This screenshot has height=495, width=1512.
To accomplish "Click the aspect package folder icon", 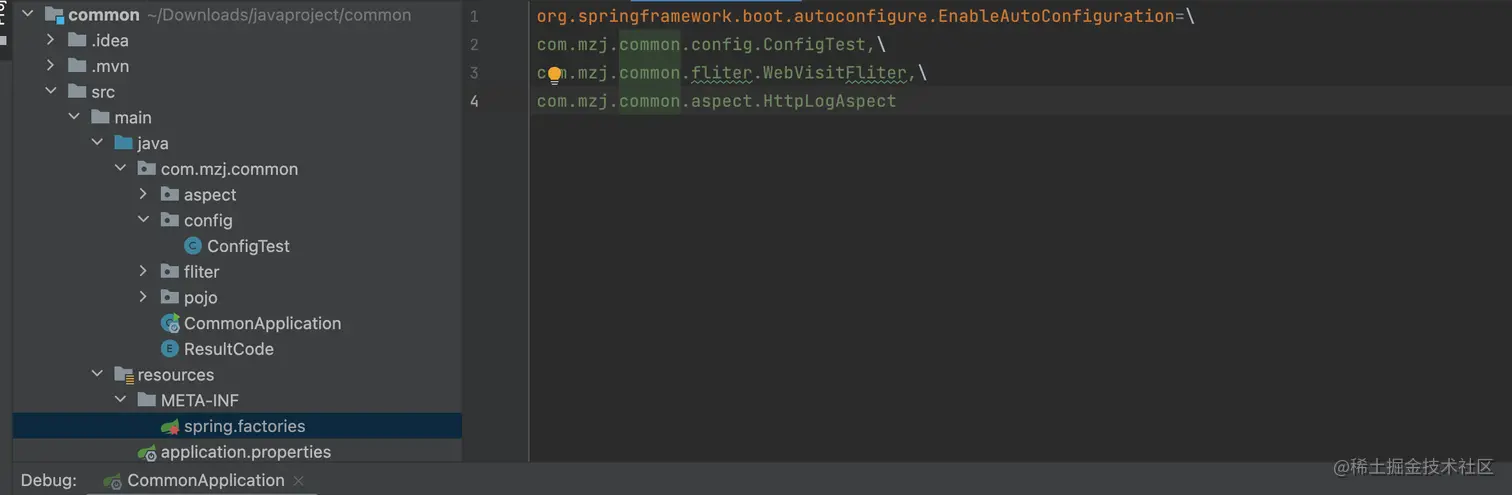I will pos(169,195).
